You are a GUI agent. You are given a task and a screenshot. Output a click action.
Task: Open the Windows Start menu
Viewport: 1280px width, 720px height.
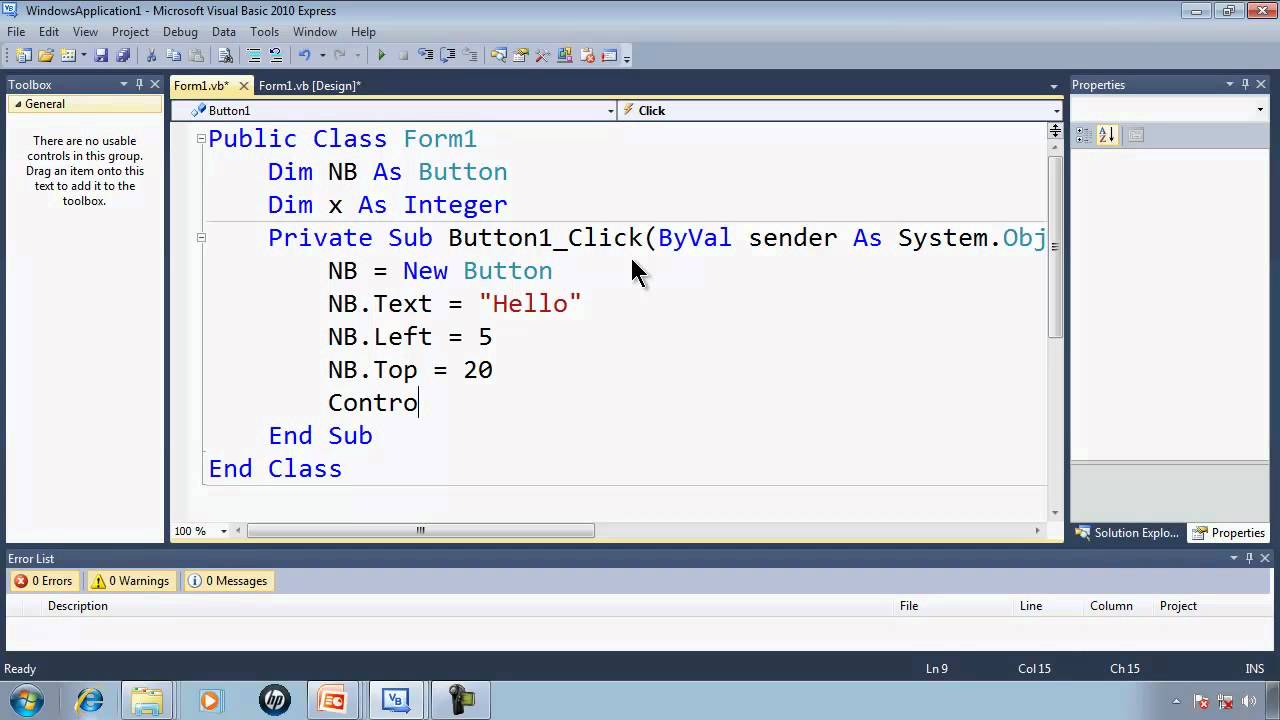(26, 700)
